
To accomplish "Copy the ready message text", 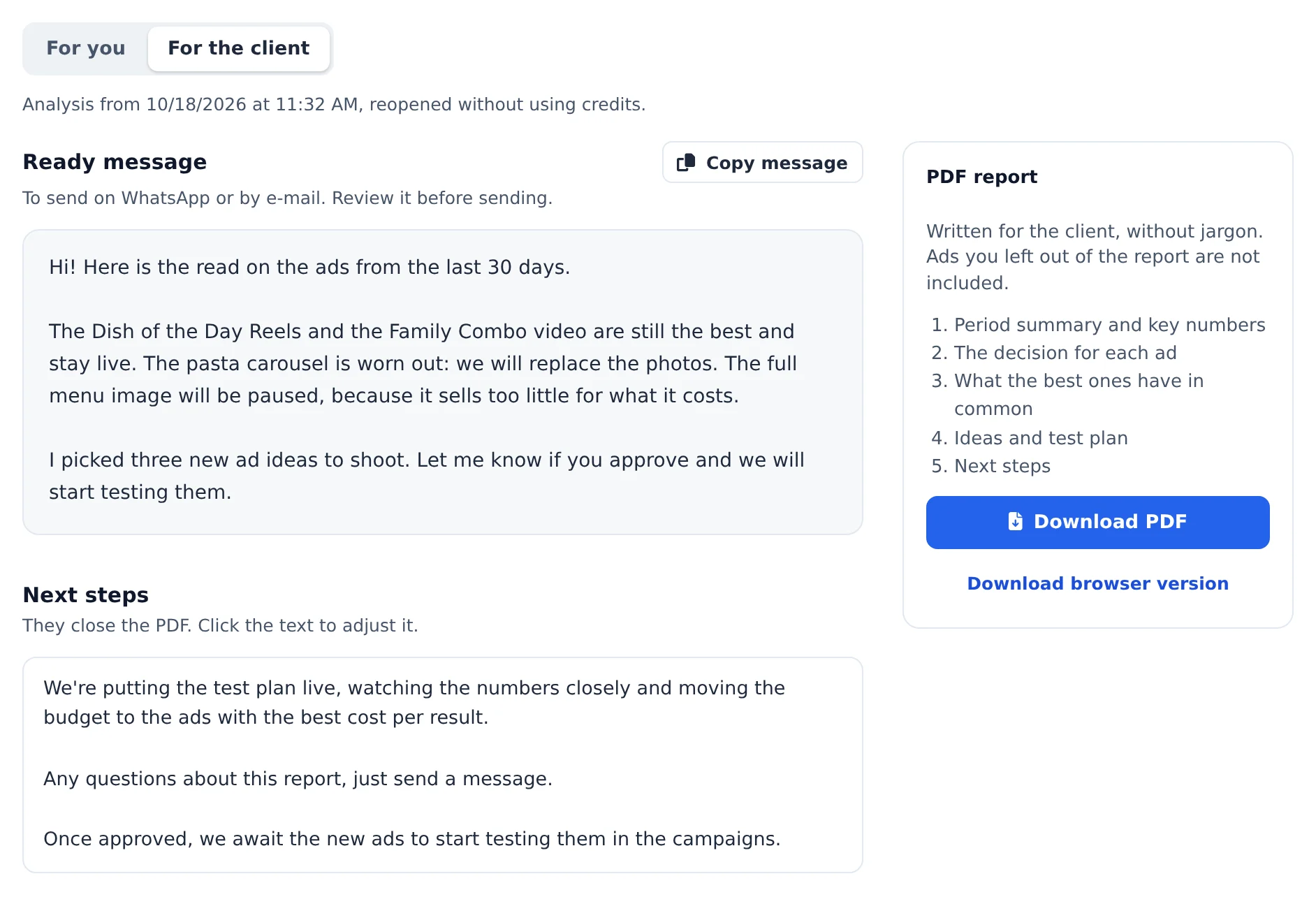I will [763, 163].
